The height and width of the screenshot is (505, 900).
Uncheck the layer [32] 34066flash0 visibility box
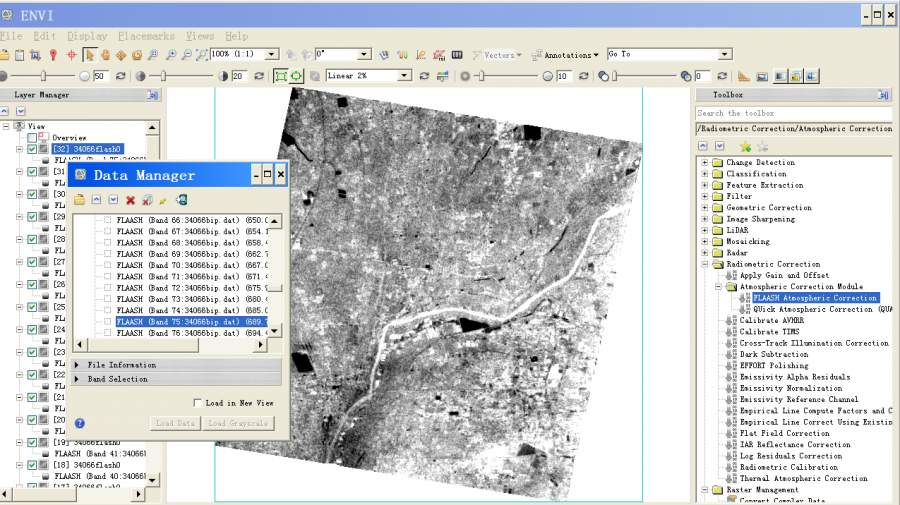[32, 149]
